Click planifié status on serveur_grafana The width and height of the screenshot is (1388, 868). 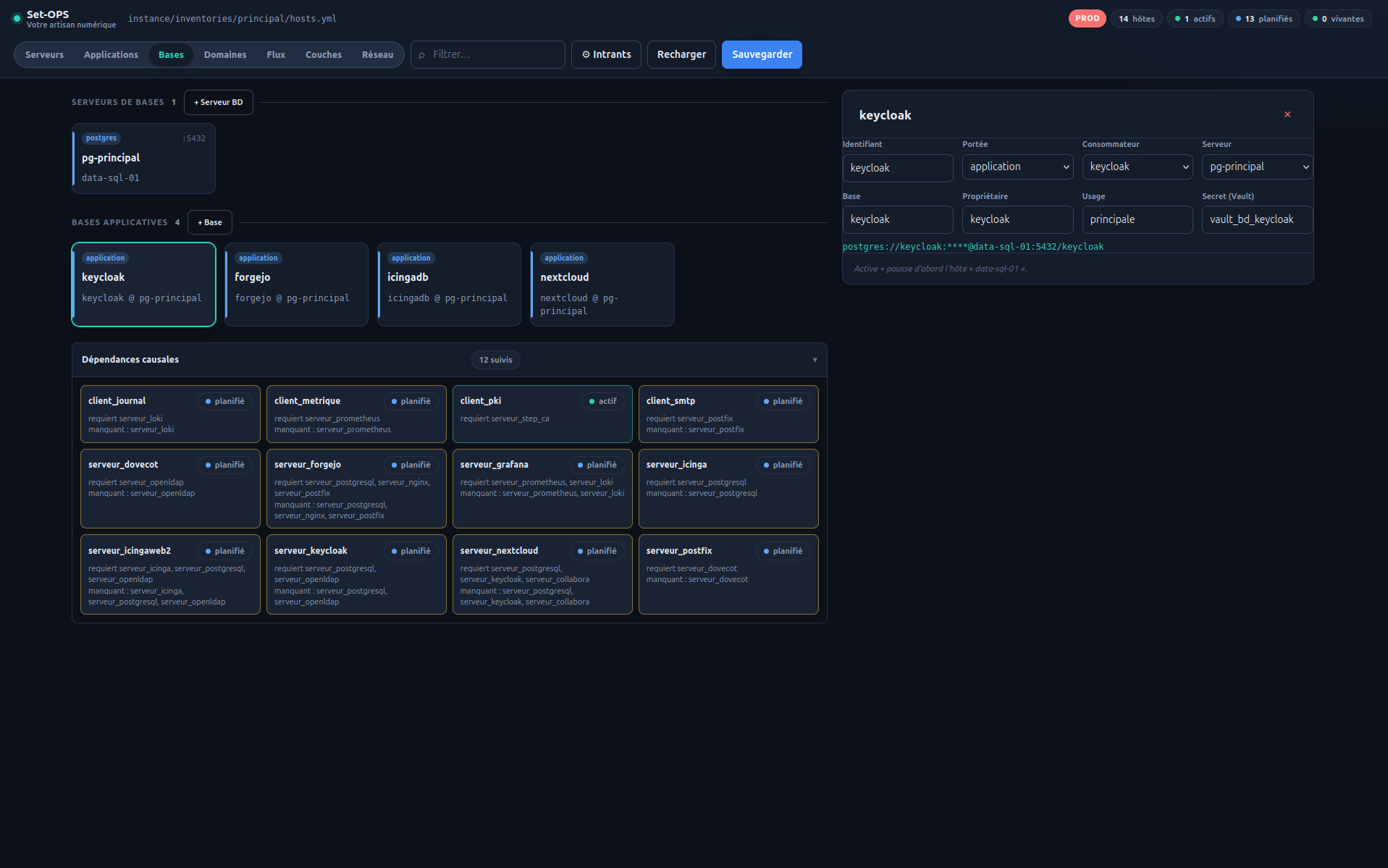pos(597,465)
